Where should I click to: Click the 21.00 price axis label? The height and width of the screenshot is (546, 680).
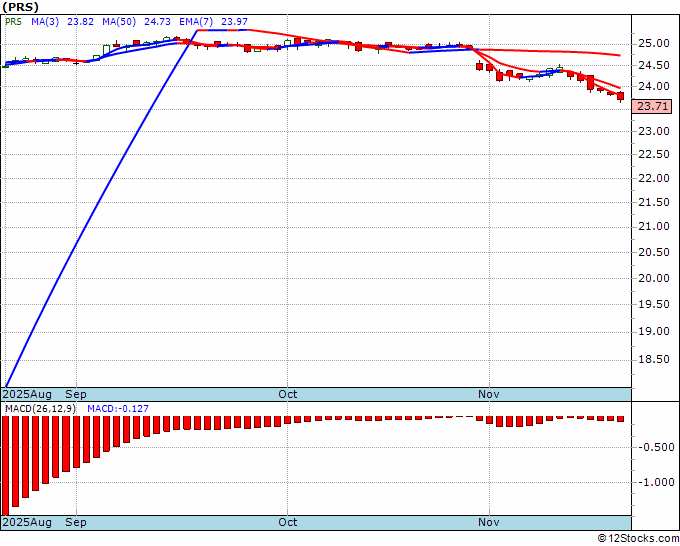(654, 227)
